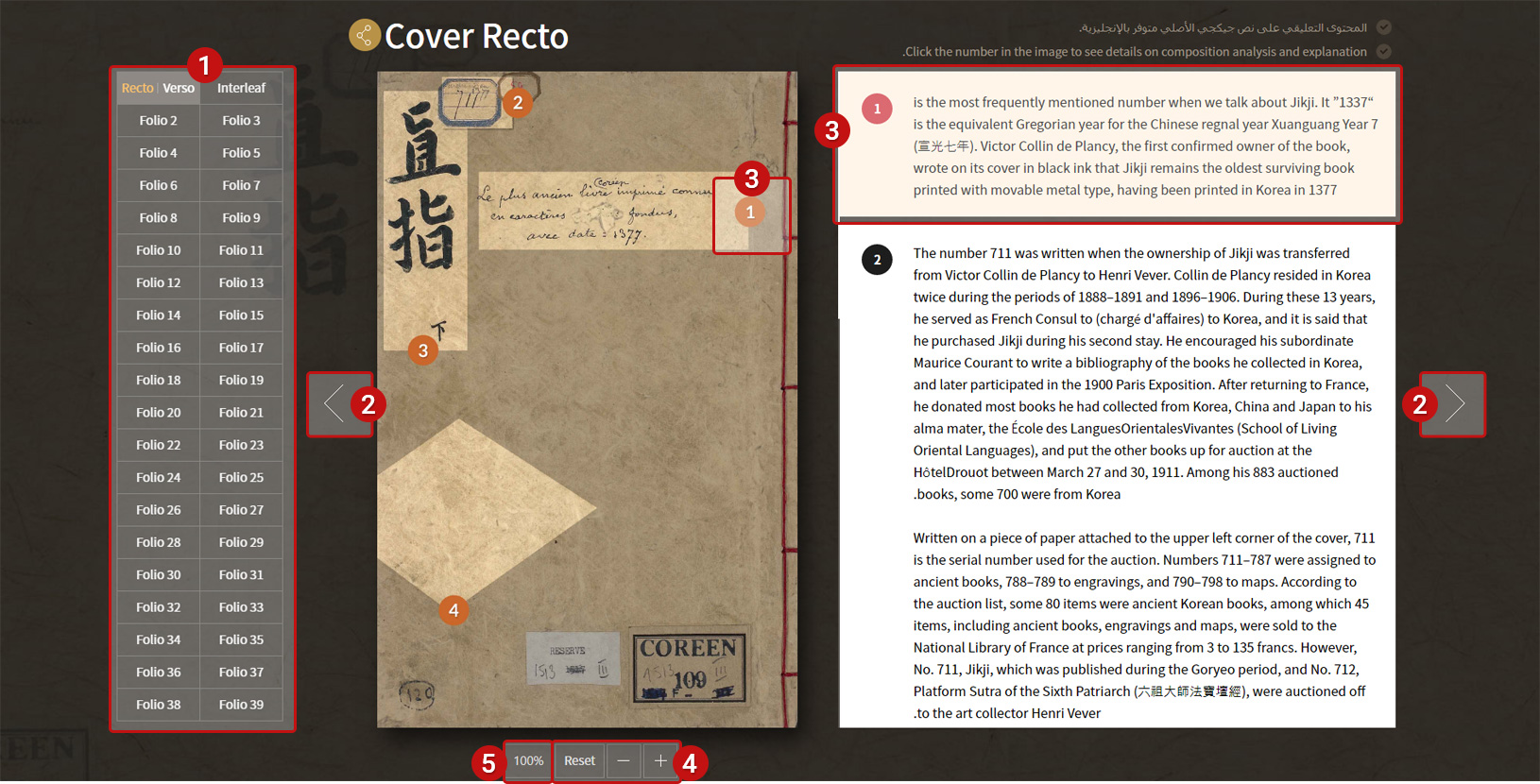Click check icon beside 'Click the number' instruction
This screenshot has height=784, width=1540.
1384,51
